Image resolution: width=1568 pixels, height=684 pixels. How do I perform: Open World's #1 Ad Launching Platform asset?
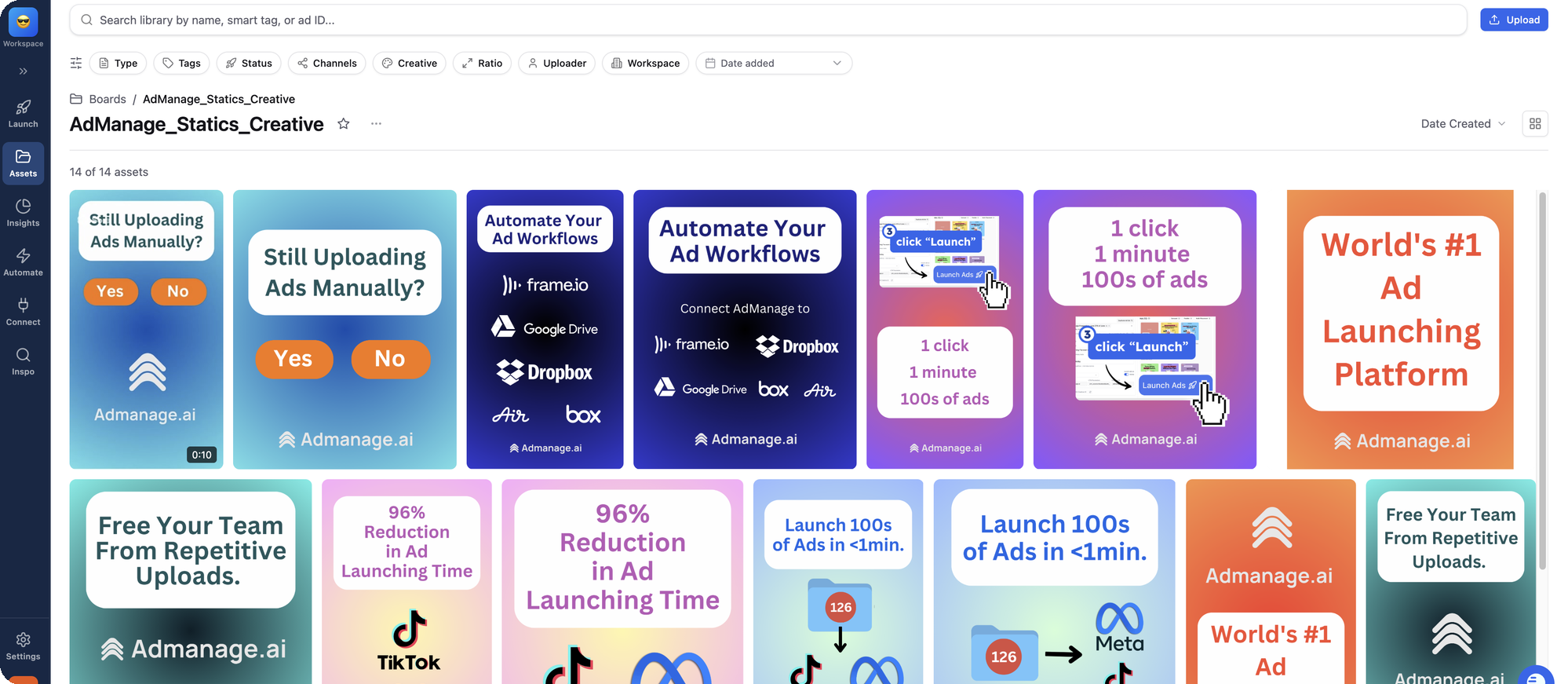1400,329
